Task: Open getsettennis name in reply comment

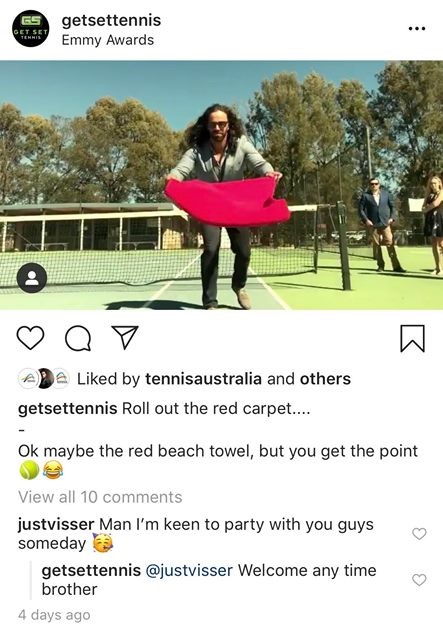Action: 91,570
